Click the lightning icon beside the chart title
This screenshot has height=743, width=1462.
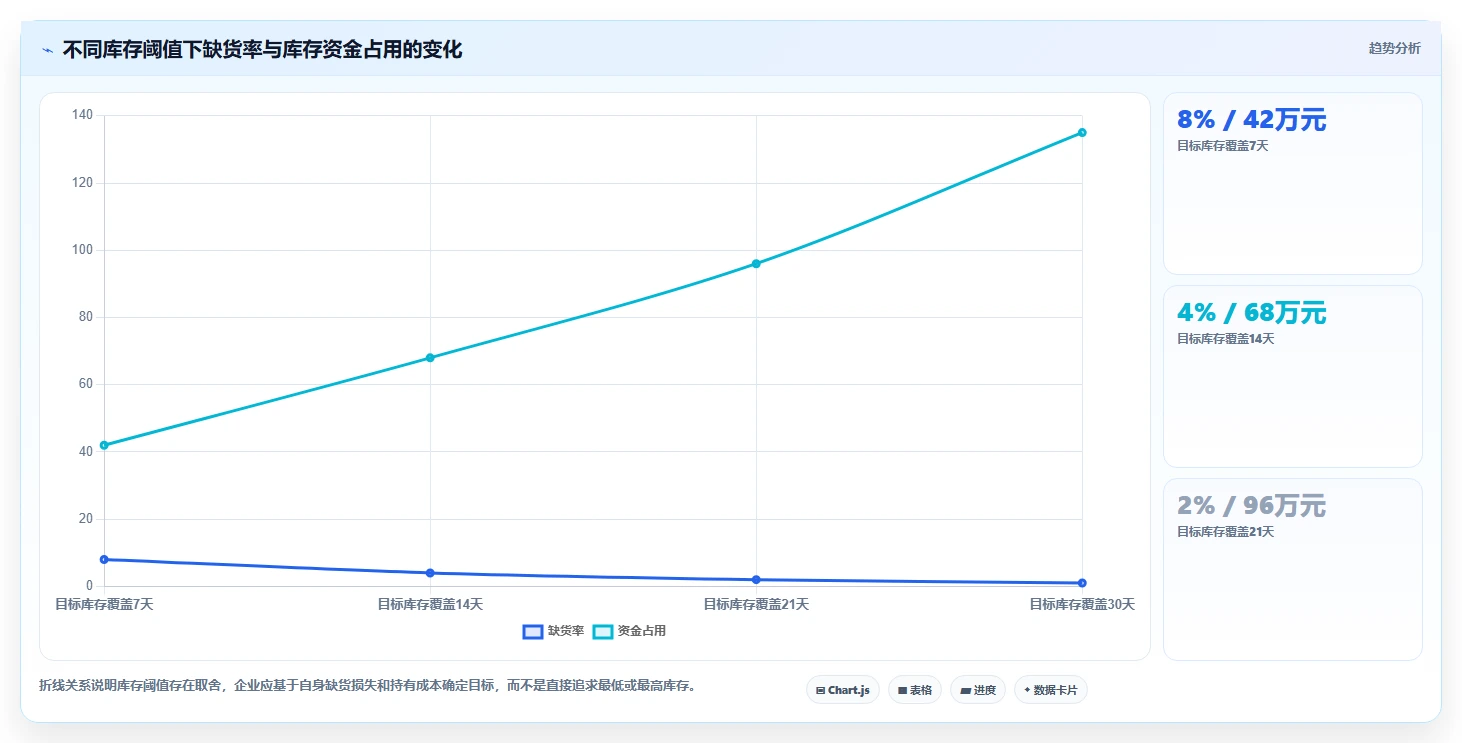click(47, 50)
